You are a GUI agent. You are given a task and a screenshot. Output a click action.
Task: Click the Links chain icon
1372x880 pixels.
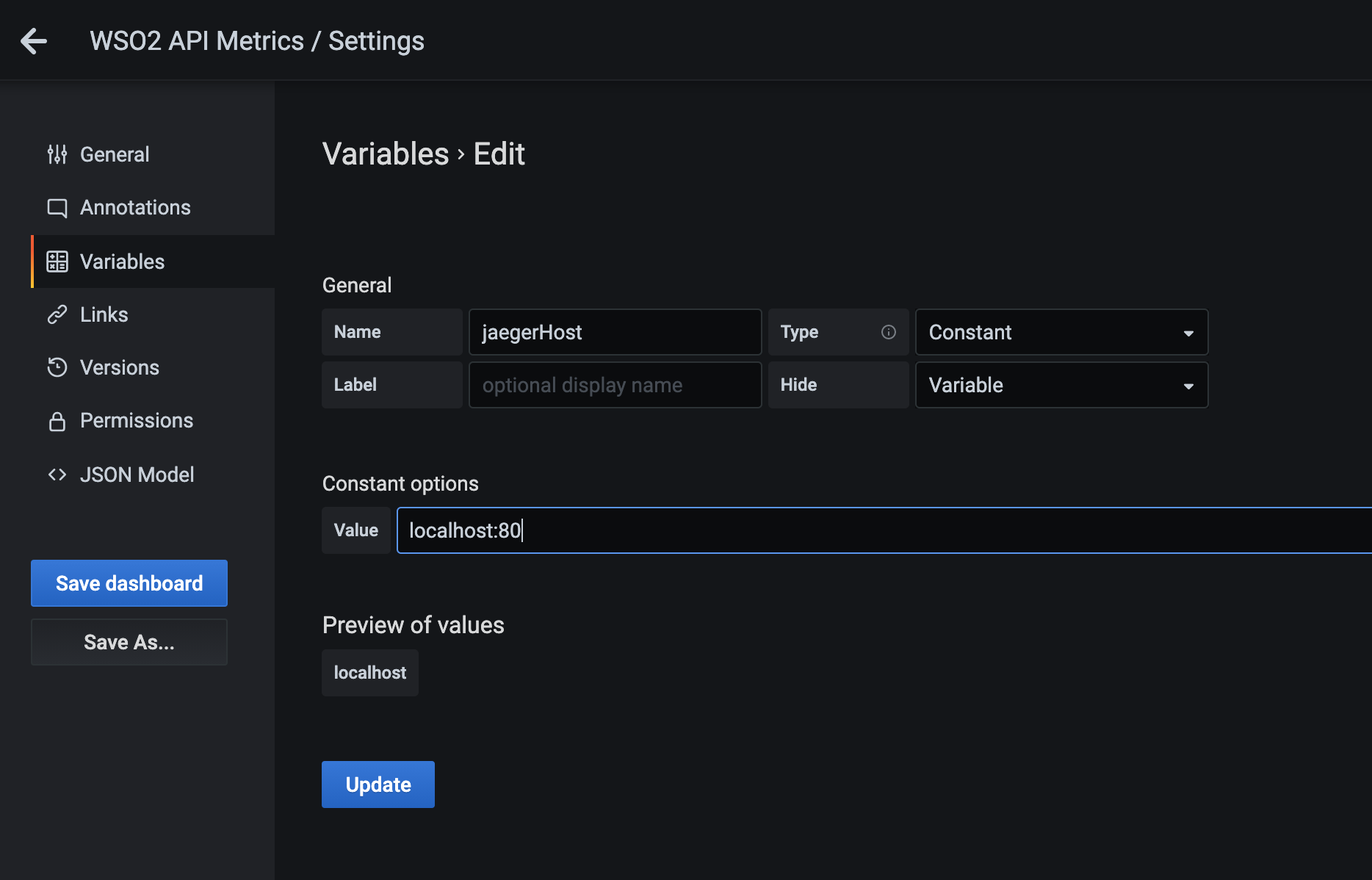point(57,314)
